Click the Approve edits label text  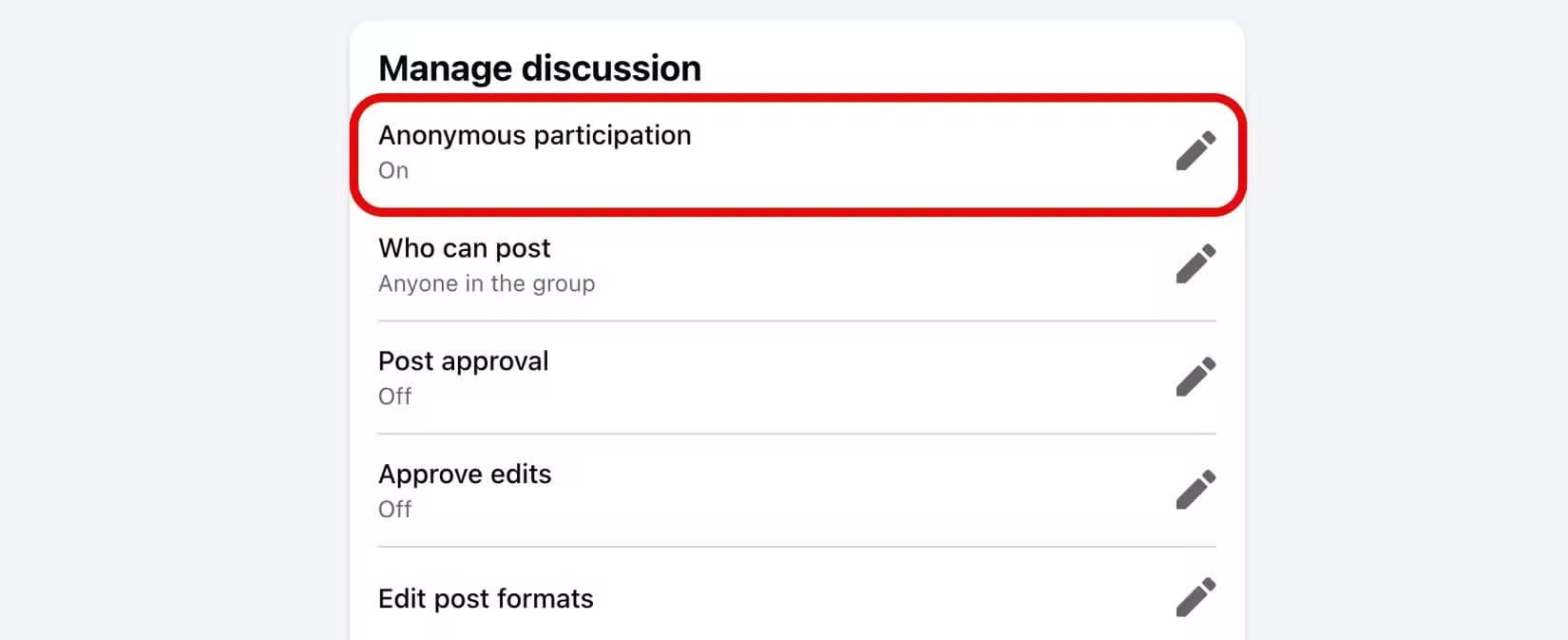(464, 475)
